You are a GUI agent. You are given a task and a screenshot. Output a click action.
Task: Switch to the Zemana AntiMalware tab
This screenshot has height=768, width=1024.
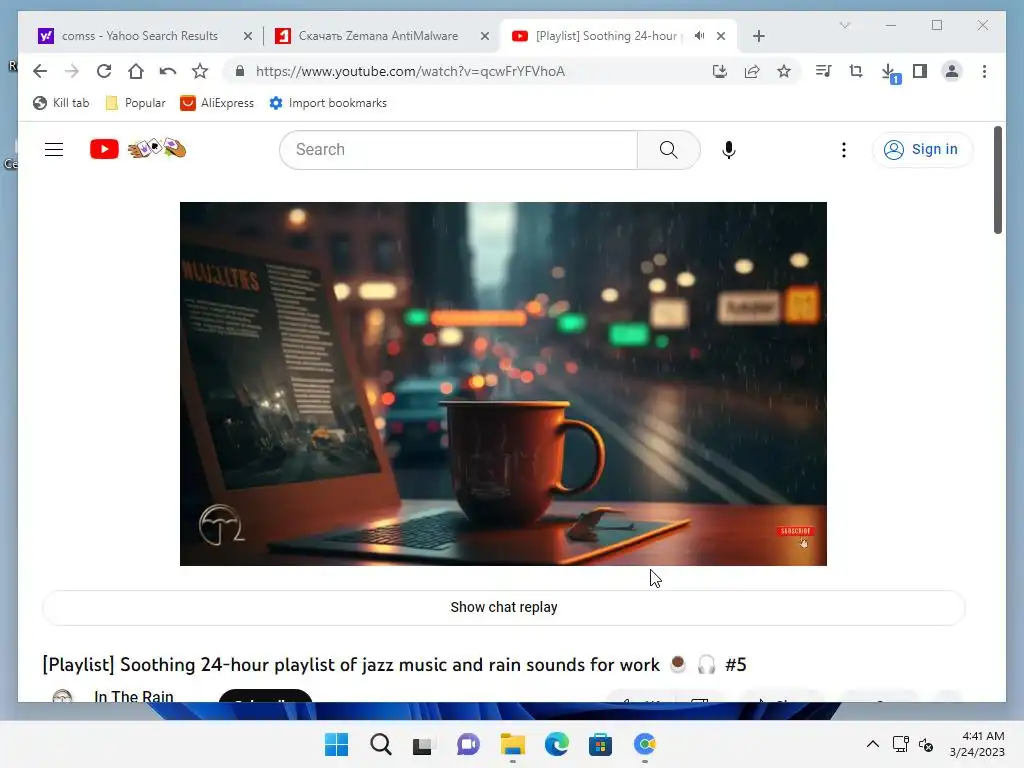[378, 36]
